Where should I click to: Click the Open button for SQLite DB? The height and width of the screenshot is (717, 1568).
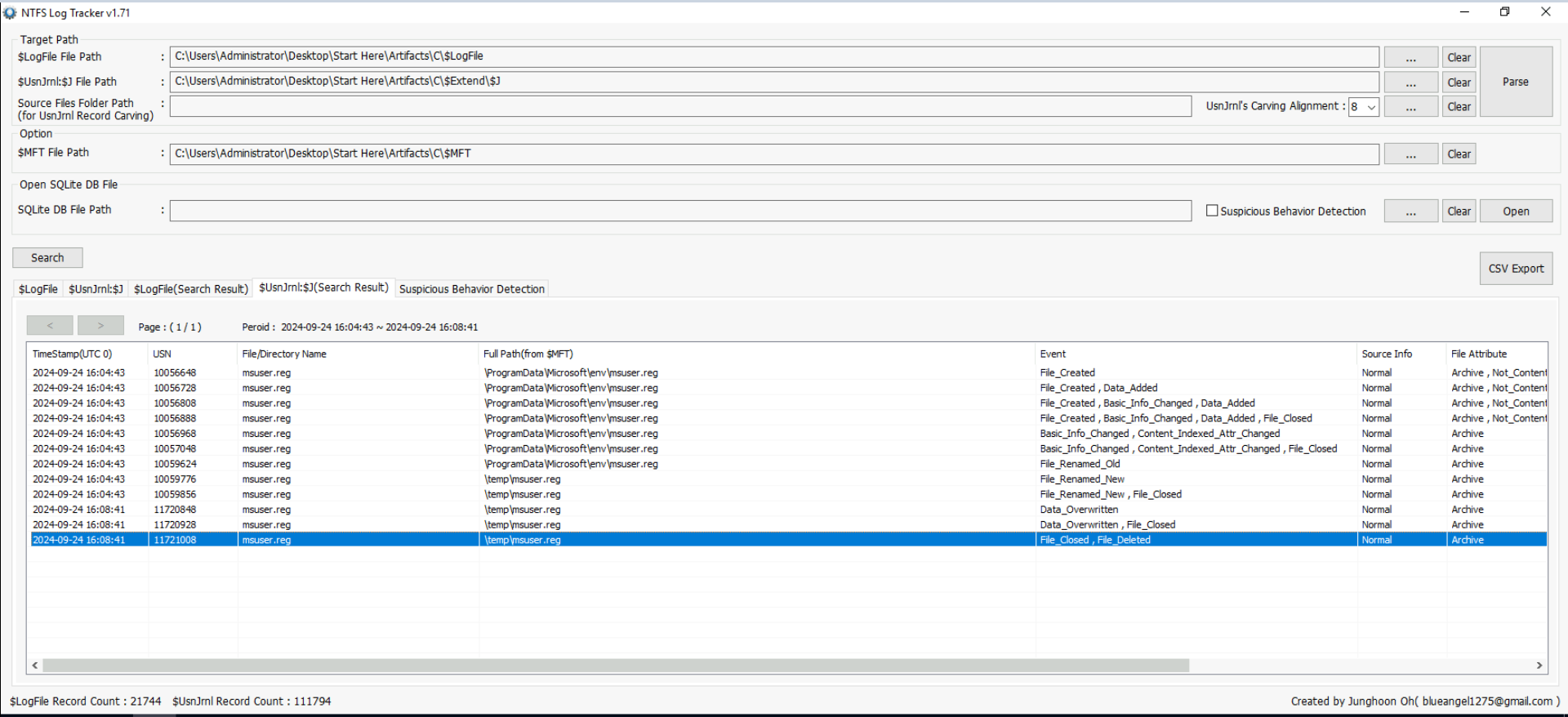(1516, 212)
